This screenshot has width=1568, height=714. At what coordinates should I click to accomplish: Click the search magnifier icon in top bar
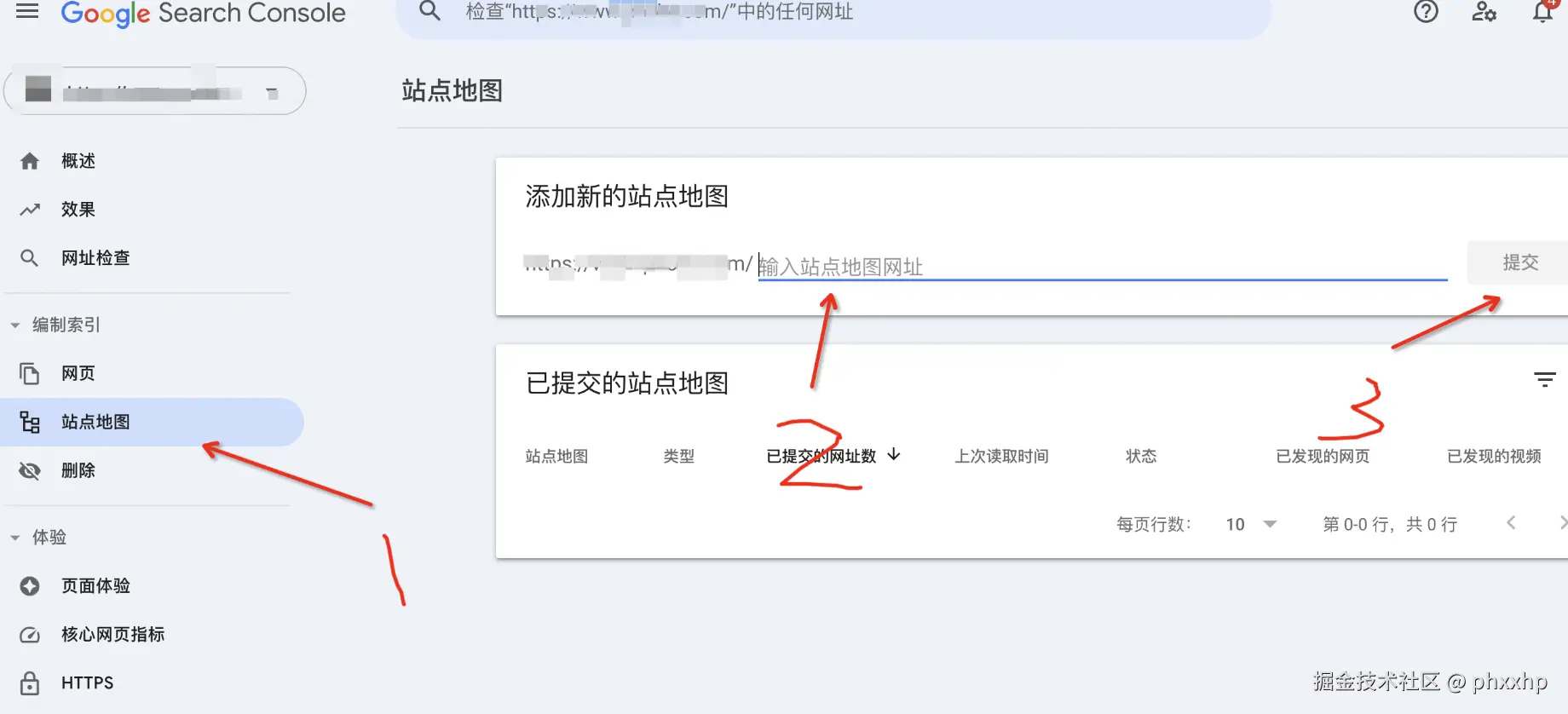pos(430,11)
